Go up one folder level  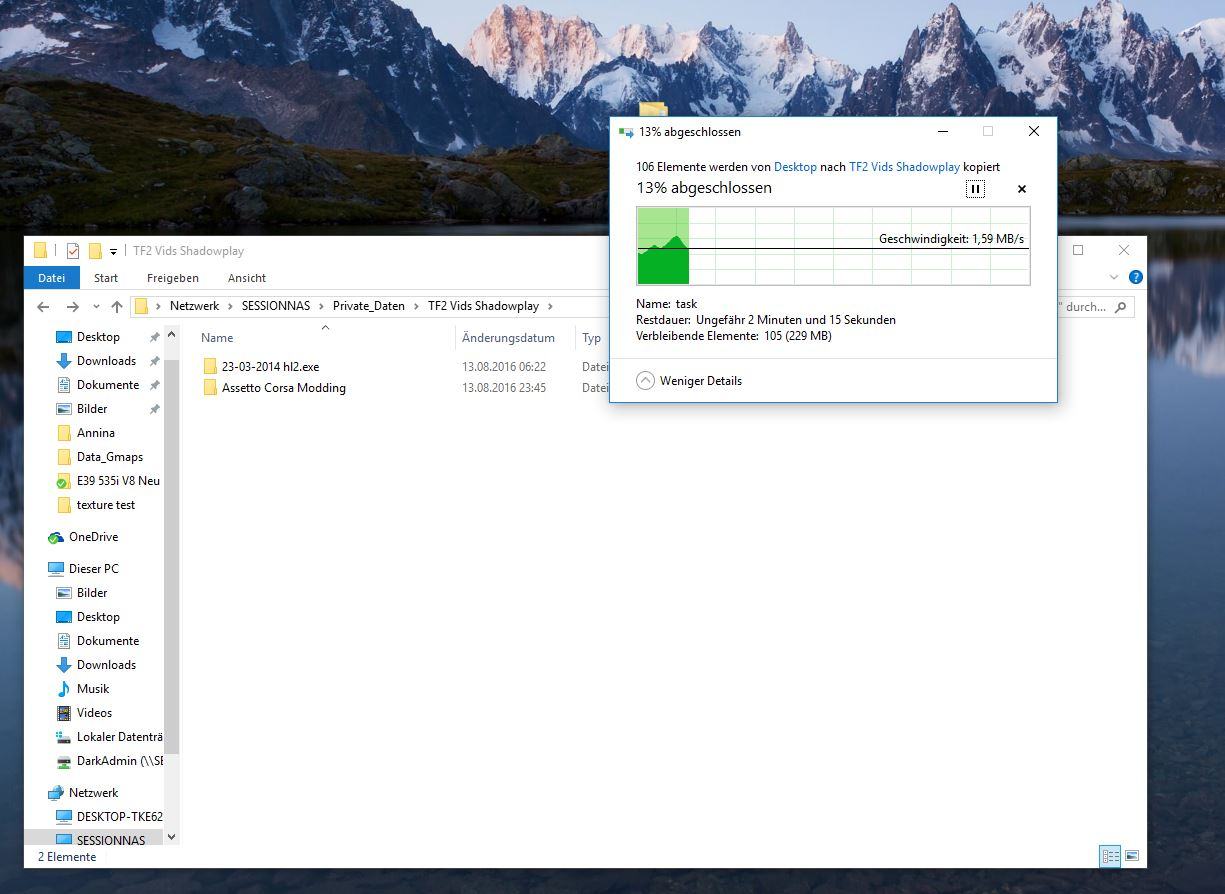[117, 307]
